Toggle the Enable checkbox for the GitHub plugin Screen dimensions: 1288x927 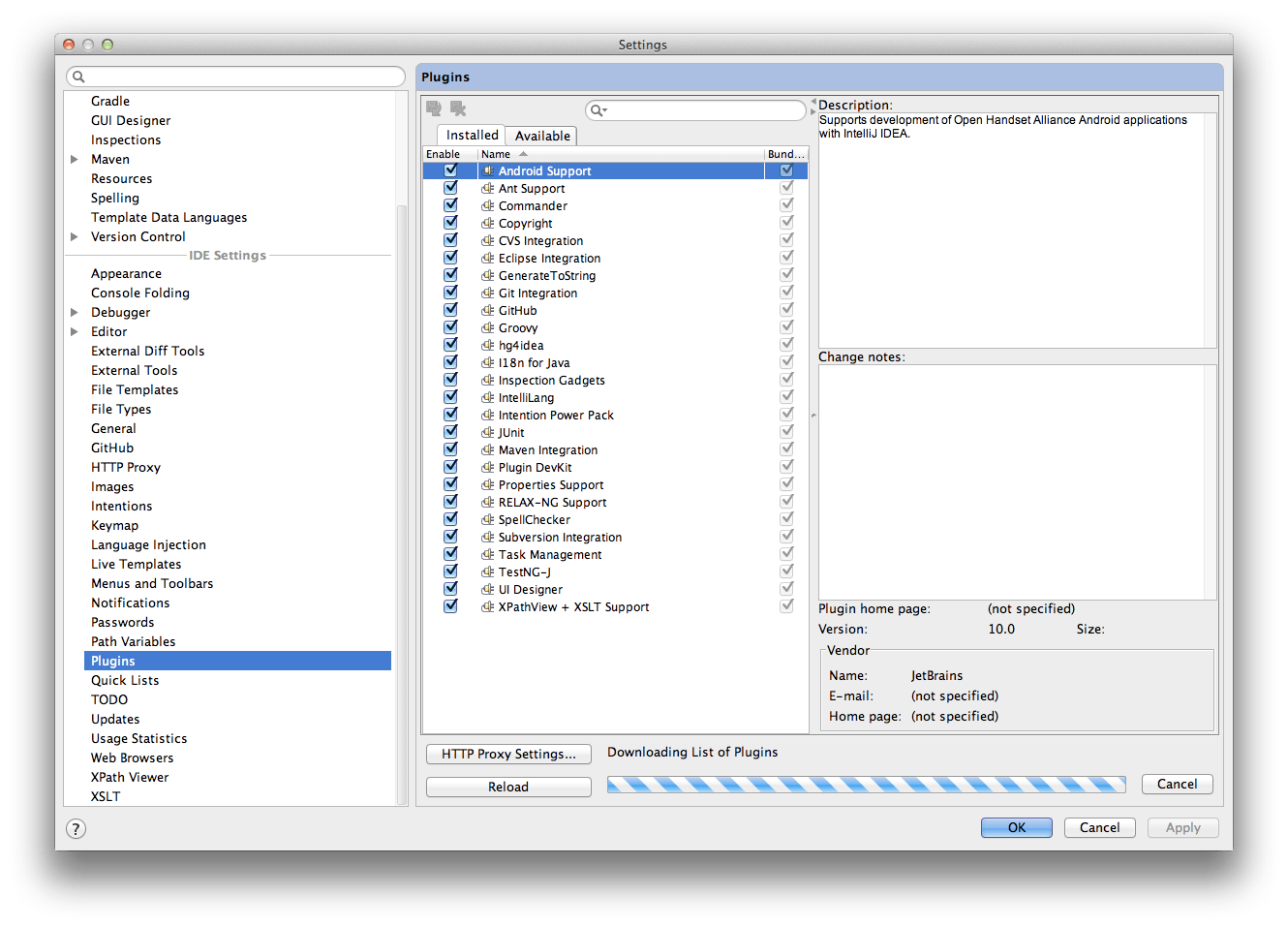[450, 310]
